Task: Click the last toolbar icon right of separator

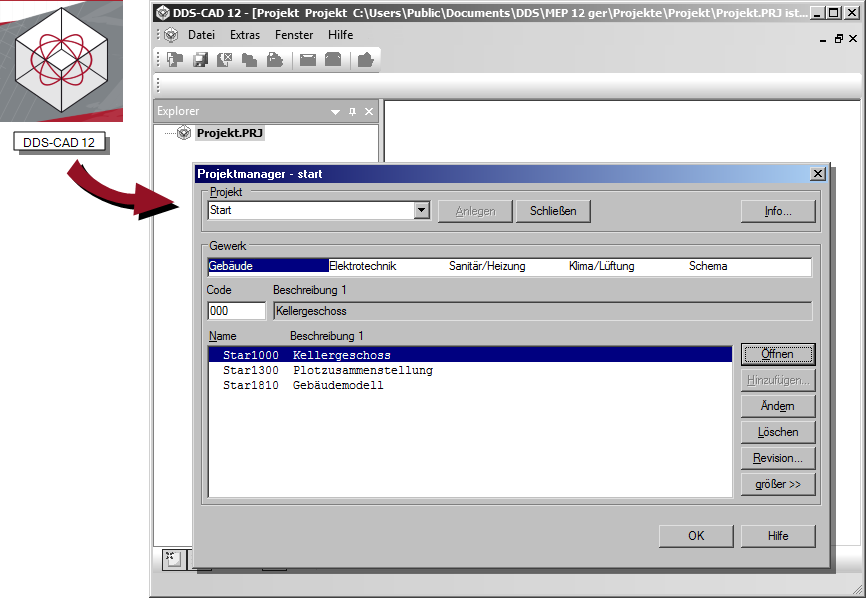Action: tap(365, 60)
